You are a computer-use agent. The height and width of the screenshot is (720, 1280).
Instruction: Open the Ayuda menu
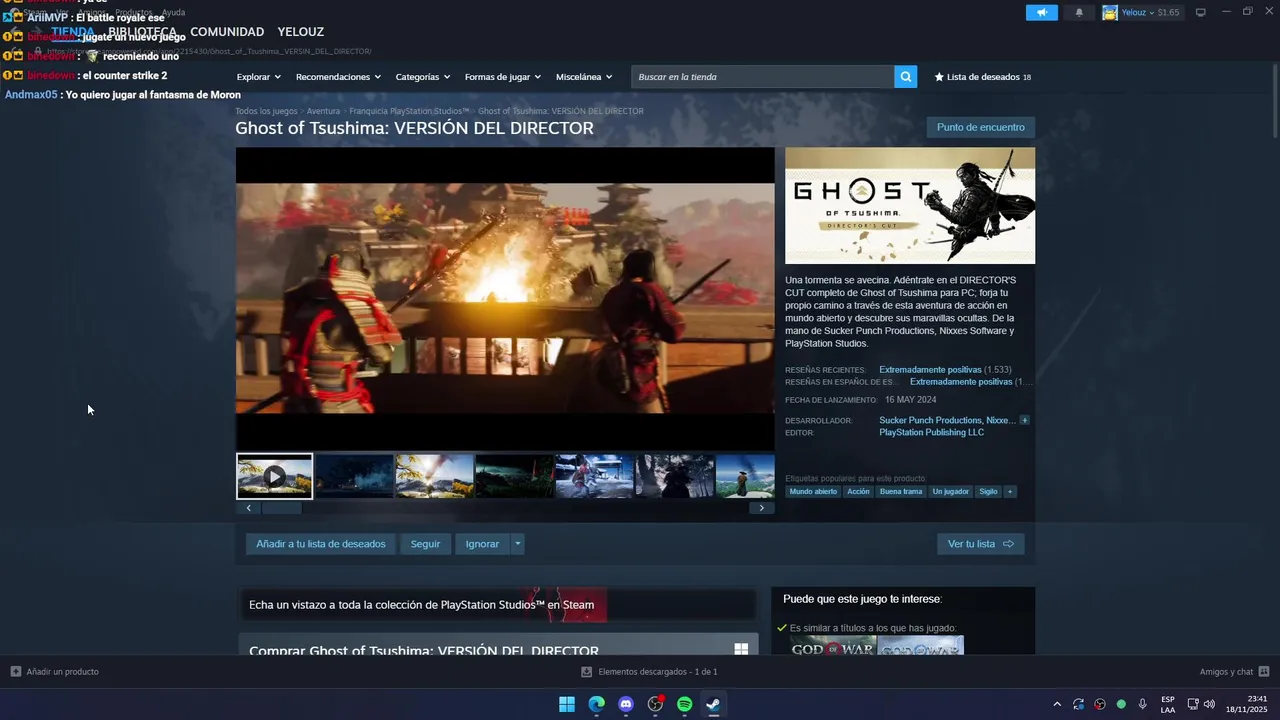[173, 12]
